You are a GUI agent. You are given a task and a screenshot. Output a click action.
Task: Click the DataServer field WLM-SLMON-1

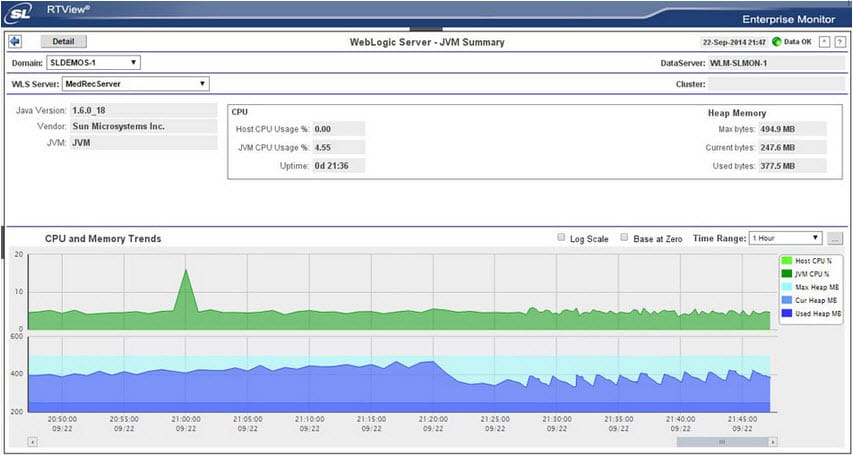(x=776, y=63)
